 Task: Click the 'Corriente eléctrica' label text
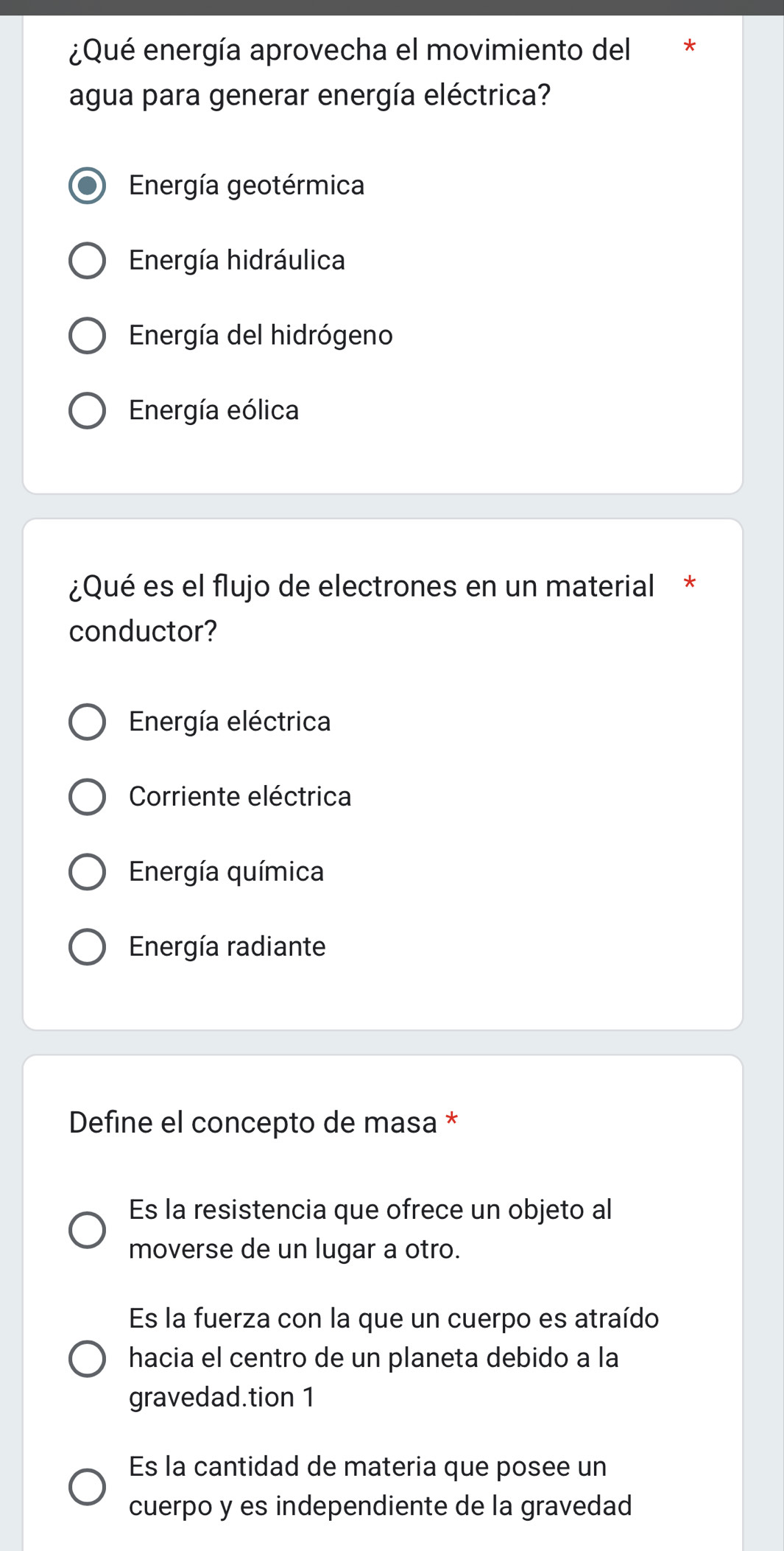[240, 797]
